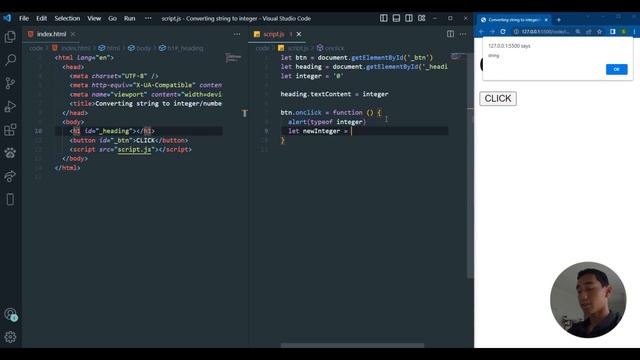The height and width of the screenshot is (360, 640).
Task: Expand the overflow menu after the Run menu
Action: [x=148, y=18]
